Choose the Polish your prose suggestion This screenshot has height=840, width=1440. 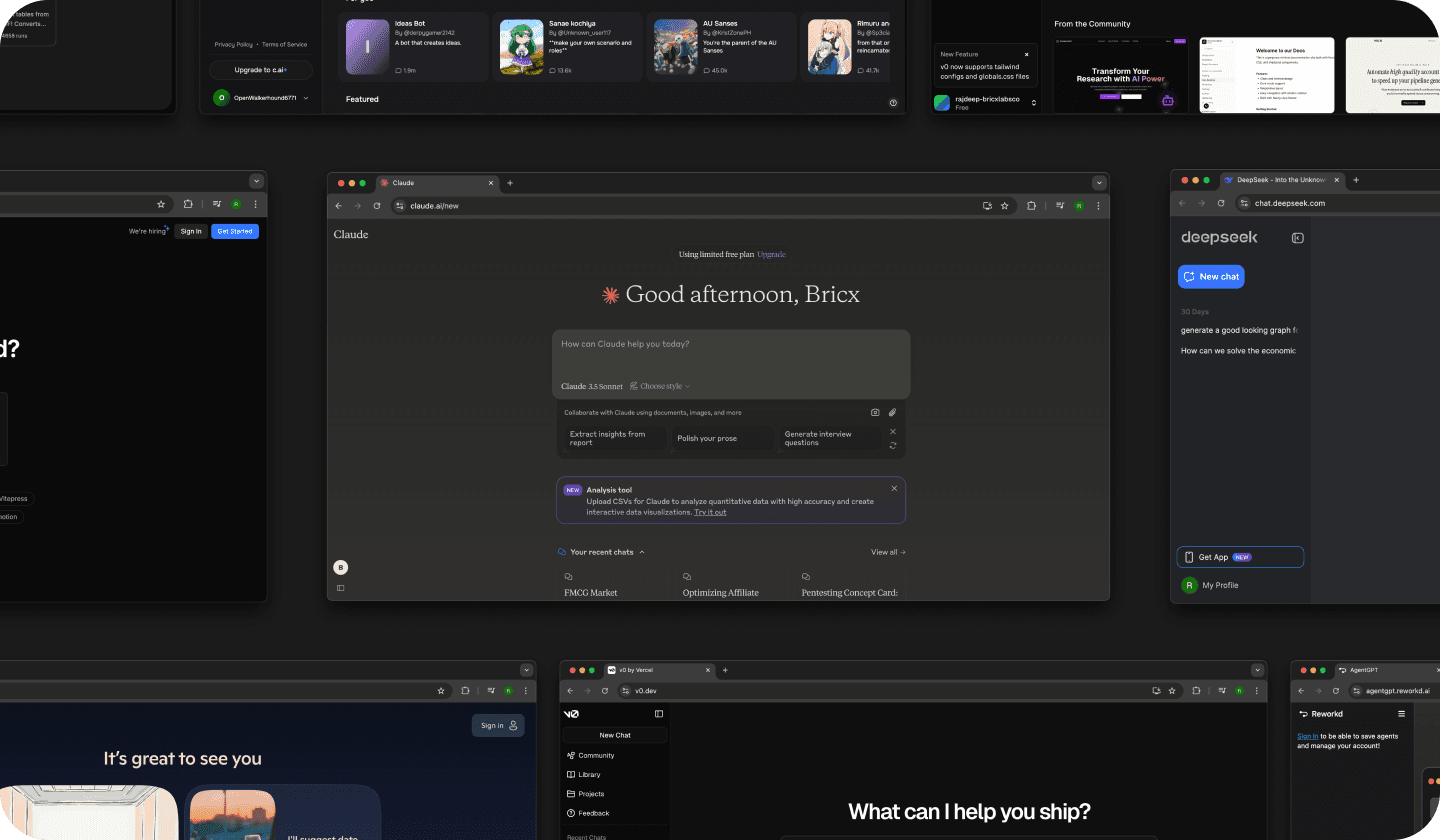click(x=722, y=438)
